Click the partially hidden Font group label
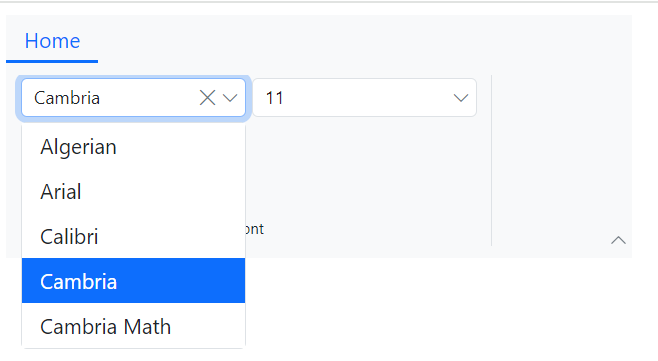The height and width of the screenshot is (361, 658). point(255,229)
